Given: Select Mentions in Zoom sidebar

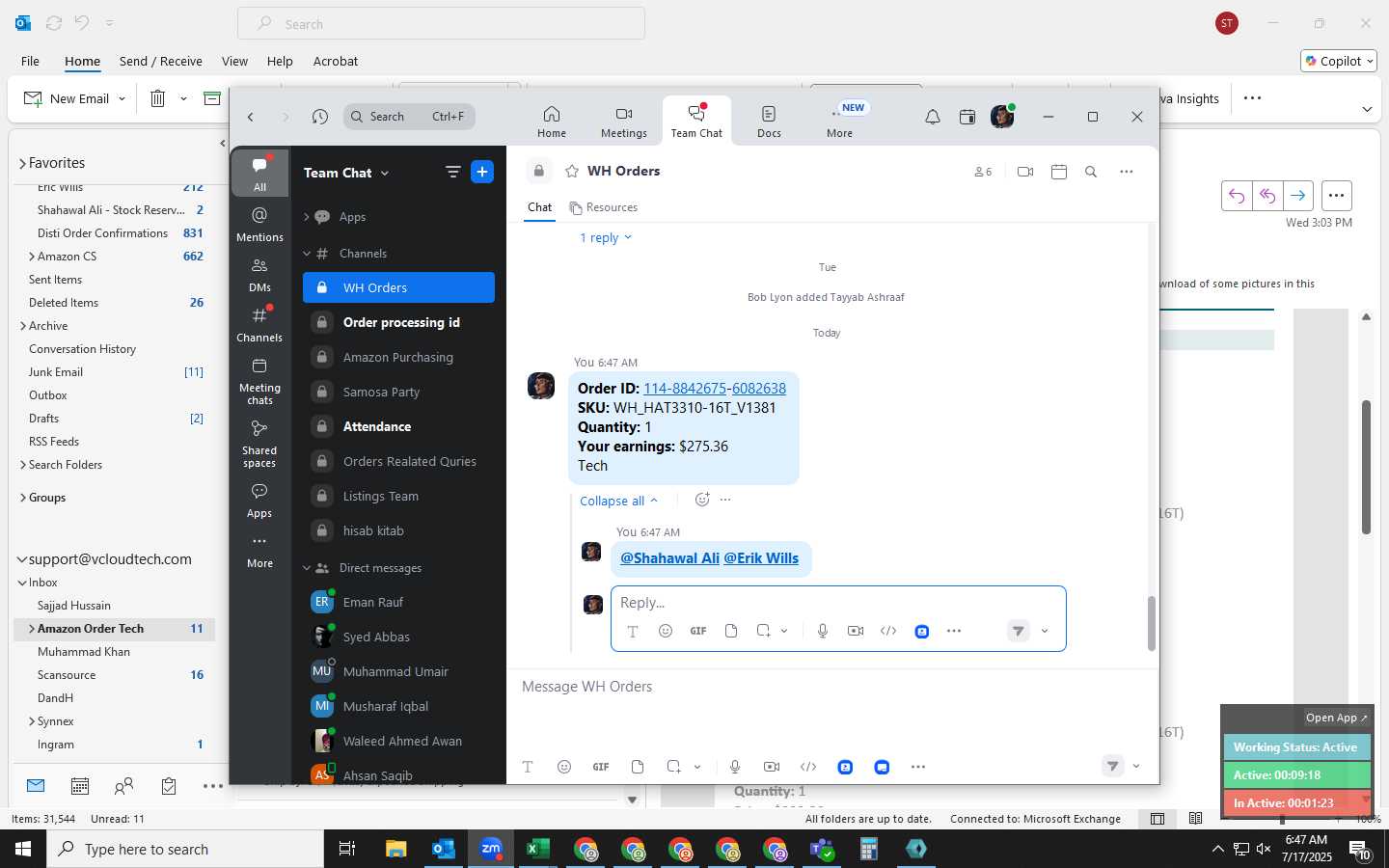Looking at the screenshot, I should click(259, 224).
